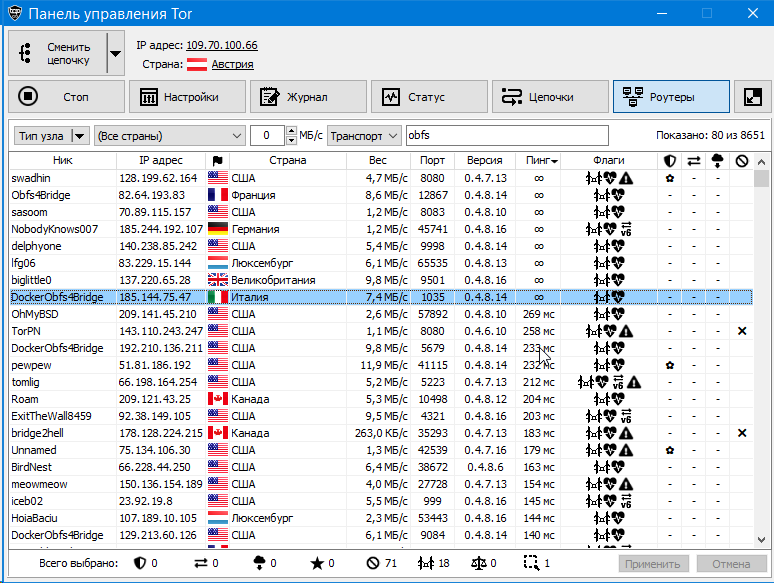Click the shield counter icon in status bar
The image size is (774, 583).
(140, 563)
